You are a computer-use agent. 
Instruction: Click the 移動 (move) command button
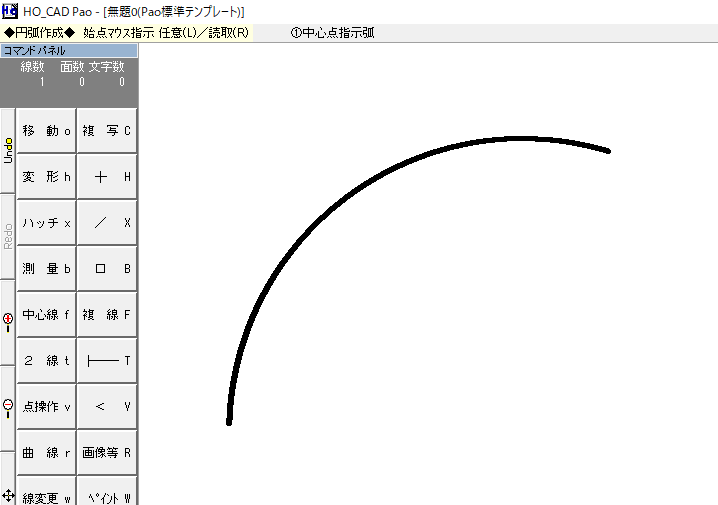click(x=47, y=131)
